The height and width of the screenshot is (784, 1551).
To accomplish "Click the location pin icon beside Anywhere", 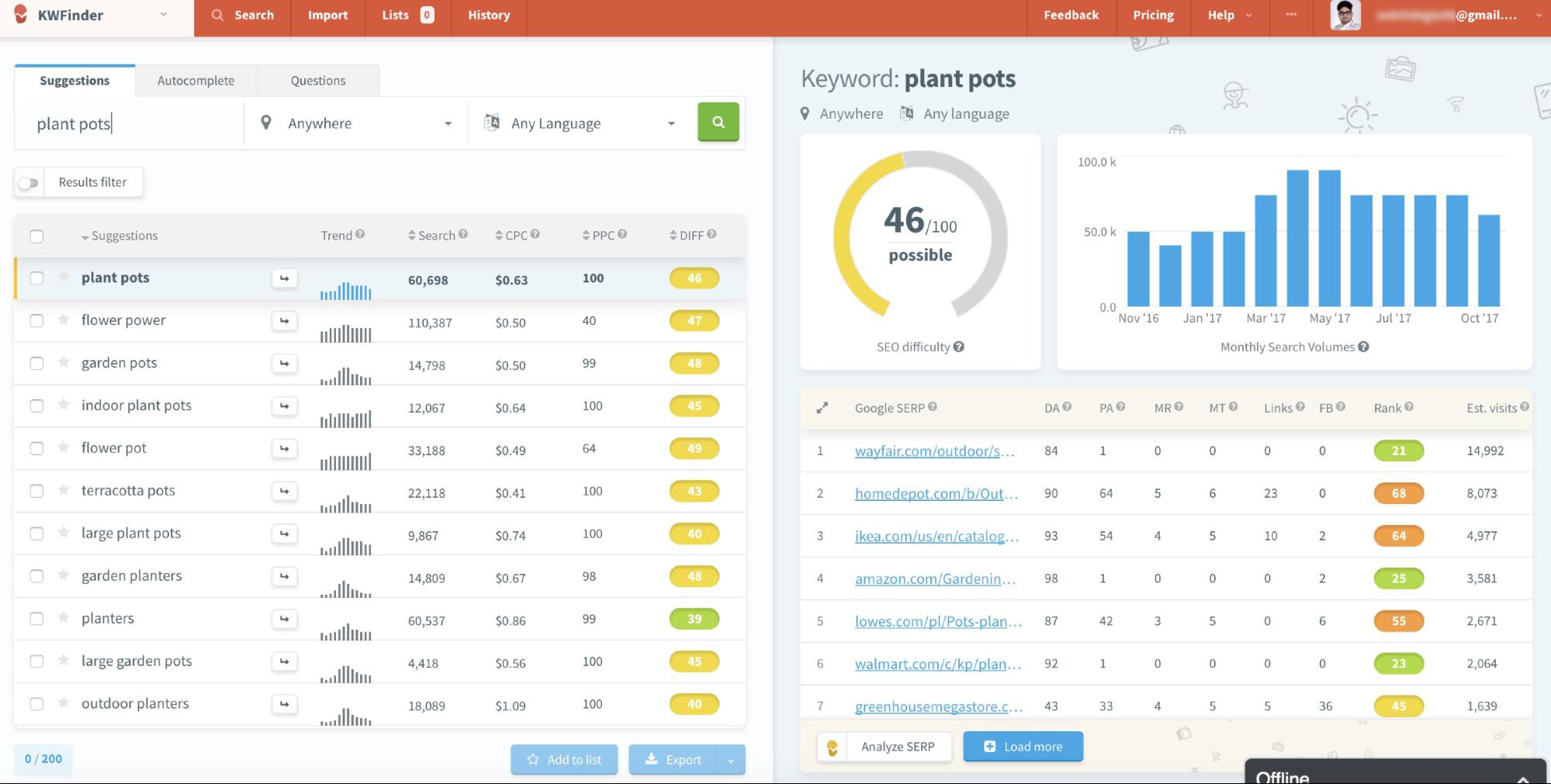I will tap(267, 123).
